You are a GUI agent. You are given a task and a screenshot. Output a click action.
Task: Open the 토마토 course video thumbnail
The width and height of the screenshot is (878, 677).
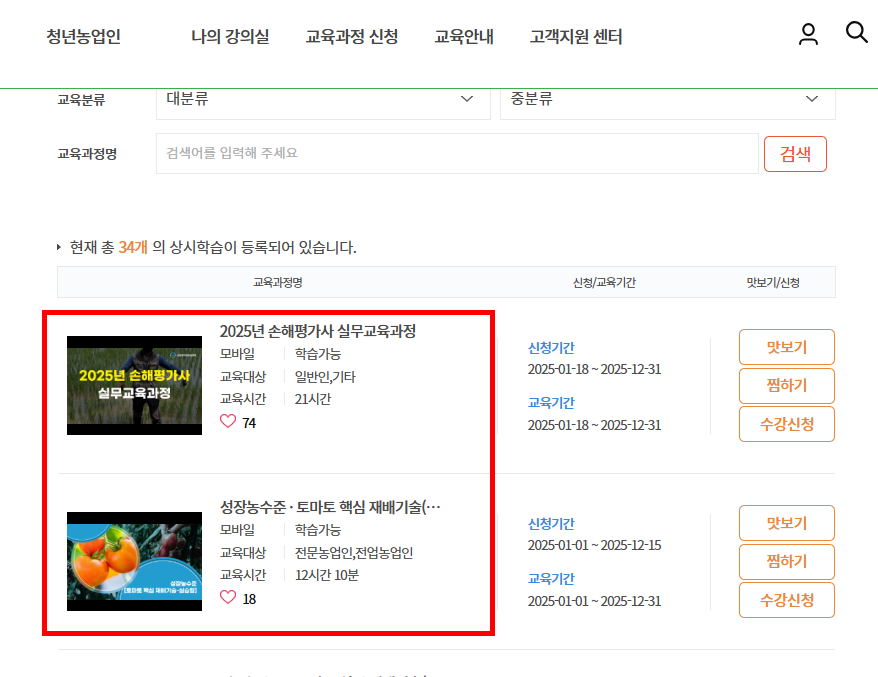point(134,560)
